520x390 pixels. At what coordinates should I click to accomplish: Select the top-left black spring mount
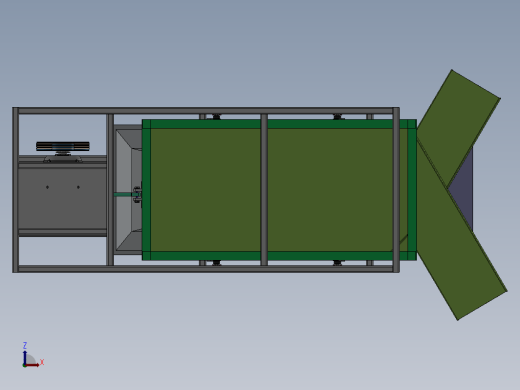[217, 117]
